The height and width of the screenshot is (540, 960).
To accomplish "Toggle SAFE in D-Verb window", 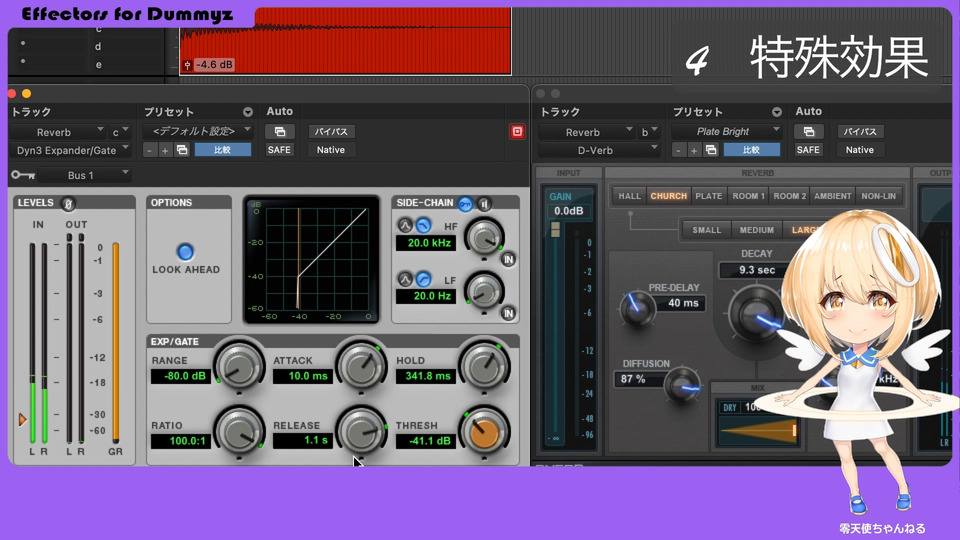I will point(808,150).
